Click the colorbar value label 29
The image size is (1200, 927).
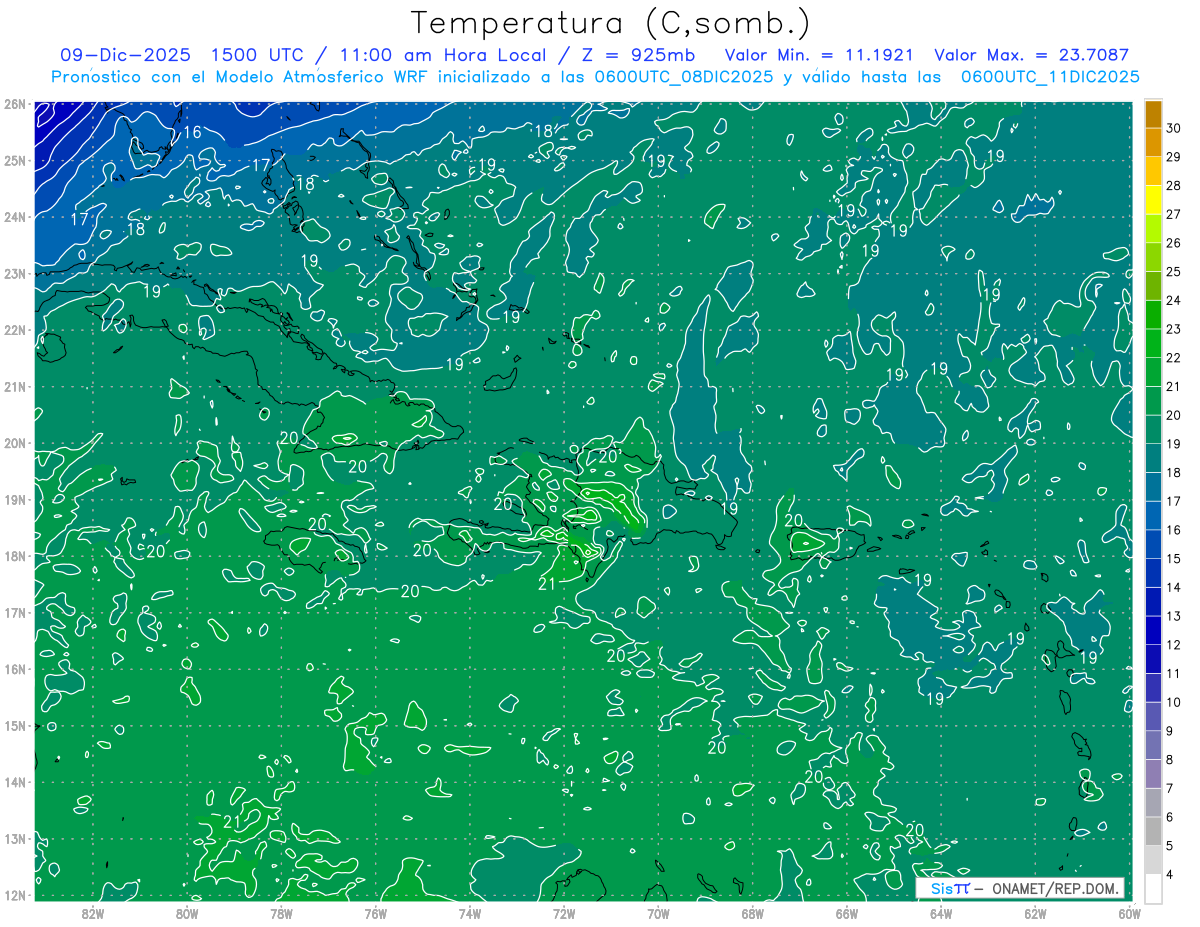1173,157
